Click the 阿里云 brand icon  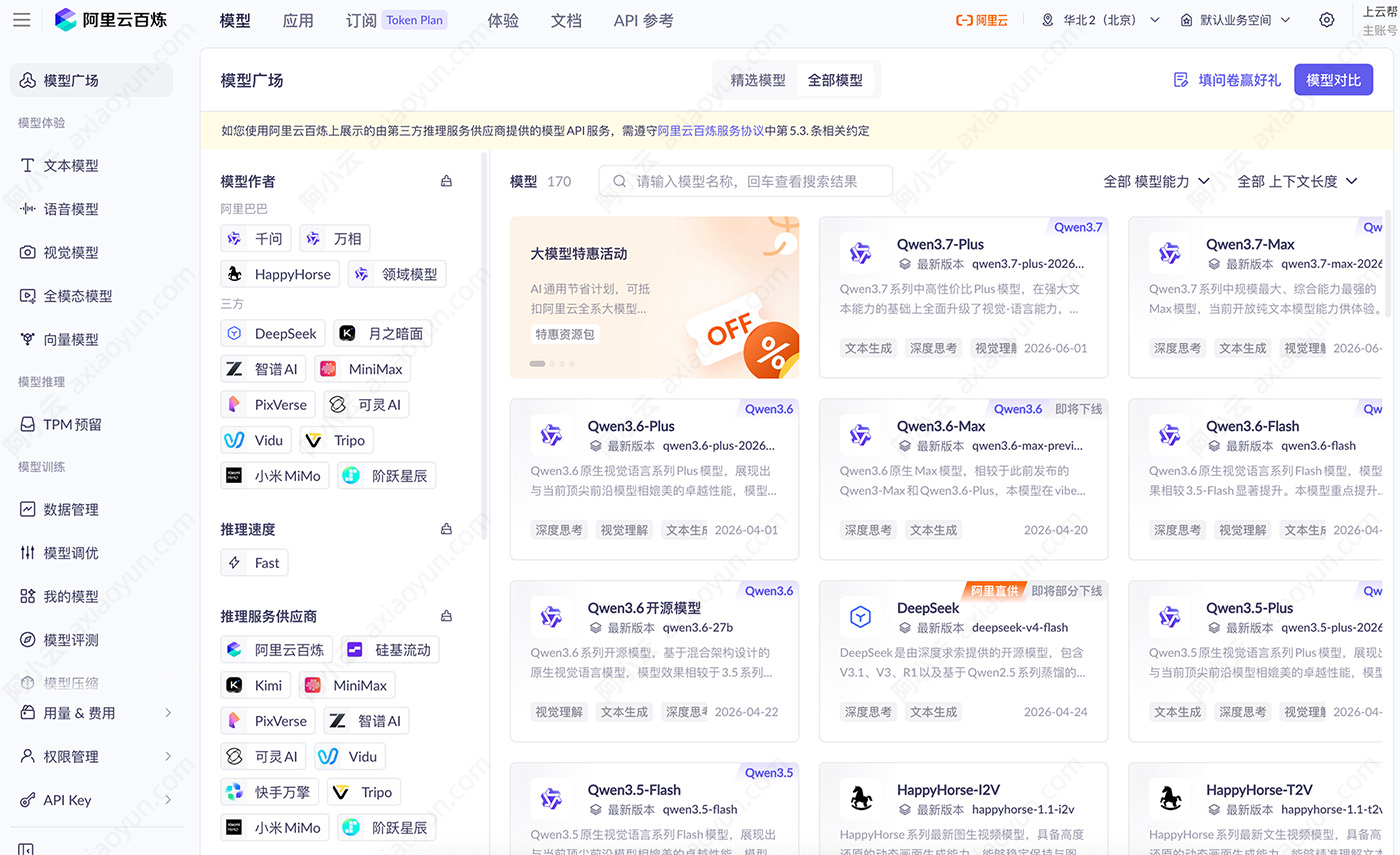point(982,20)
